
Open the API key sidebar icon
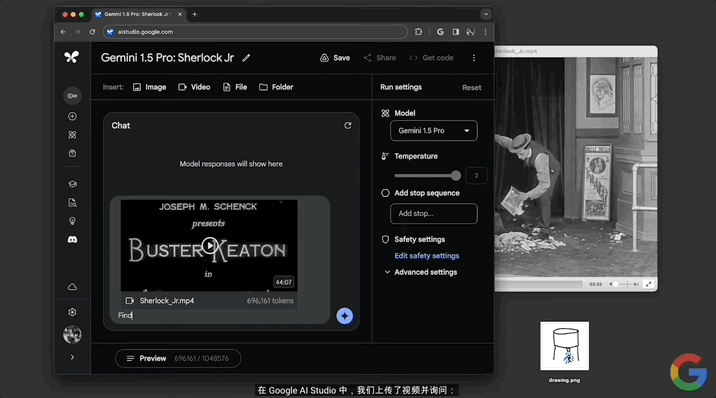pos(72,96)
